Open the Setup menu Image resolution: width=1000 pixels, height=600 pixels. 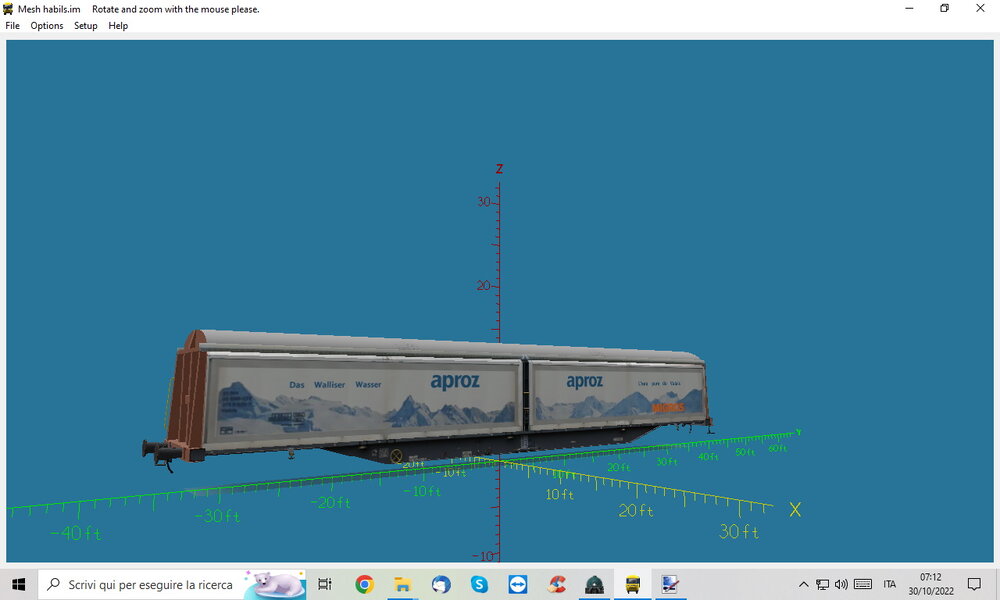tap(85, 26)
